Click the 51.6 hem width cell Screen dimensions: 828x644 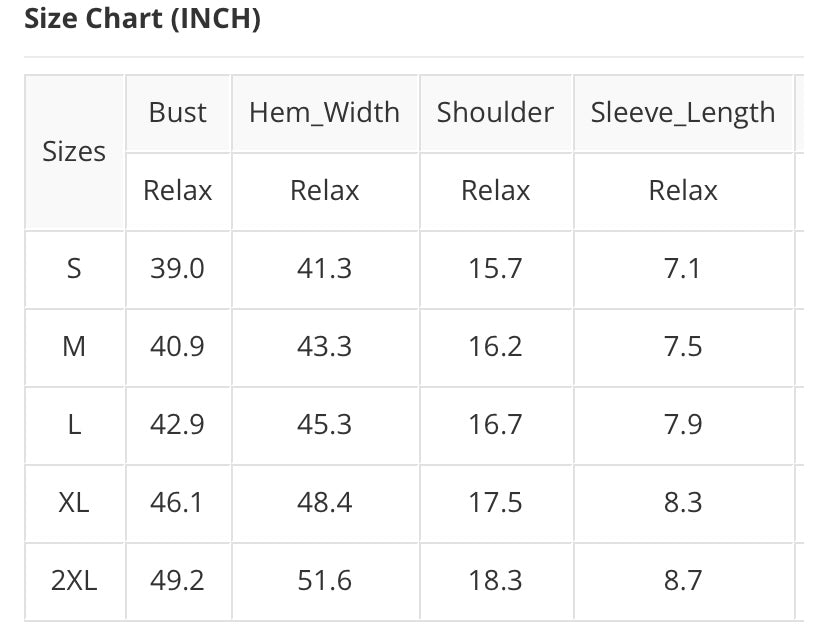tap(324, 580)
